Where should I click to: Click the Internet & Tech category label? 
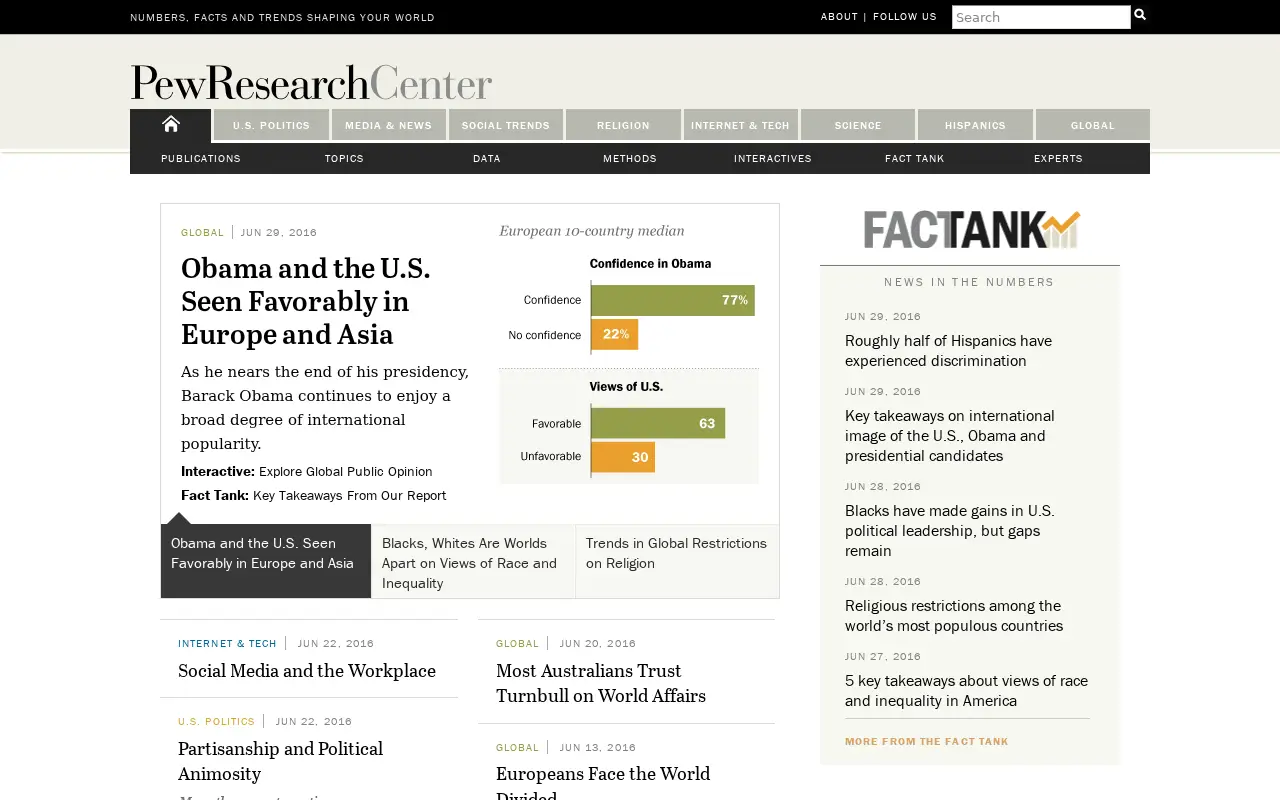click(x=227, y=643)
